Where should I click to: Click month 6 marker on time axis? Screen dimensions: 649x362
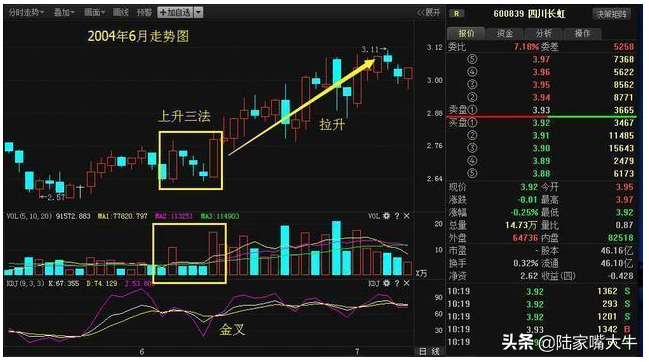(142, 352)
